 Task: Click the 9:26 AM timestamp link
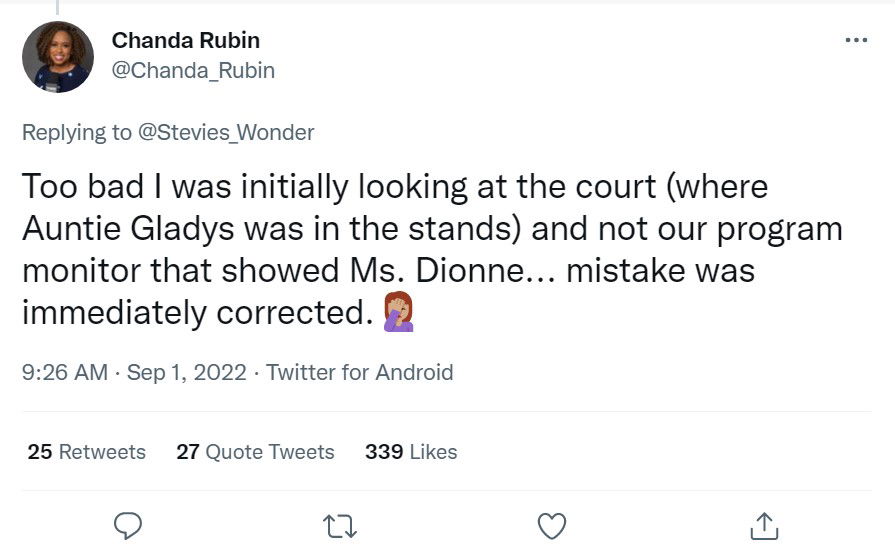click(64, 373)
